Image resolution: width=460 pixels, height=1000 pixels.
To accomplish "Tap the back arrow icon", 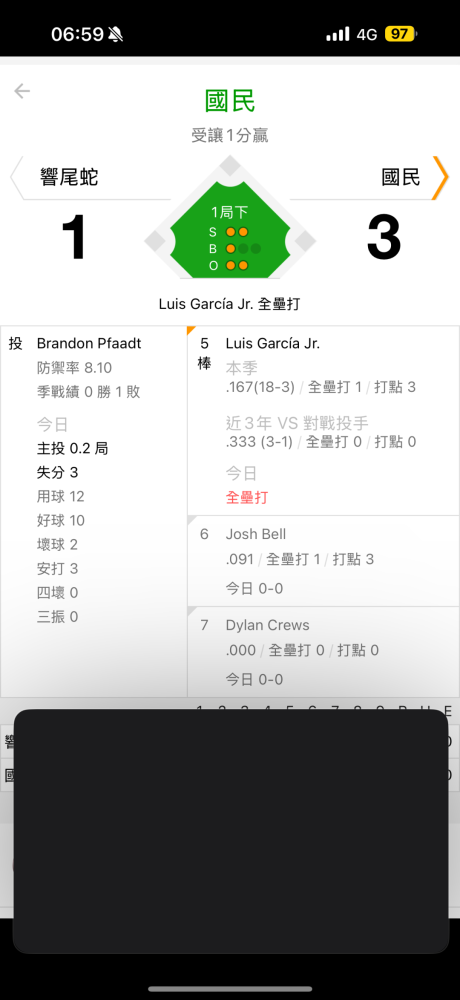I will [22, 91].
